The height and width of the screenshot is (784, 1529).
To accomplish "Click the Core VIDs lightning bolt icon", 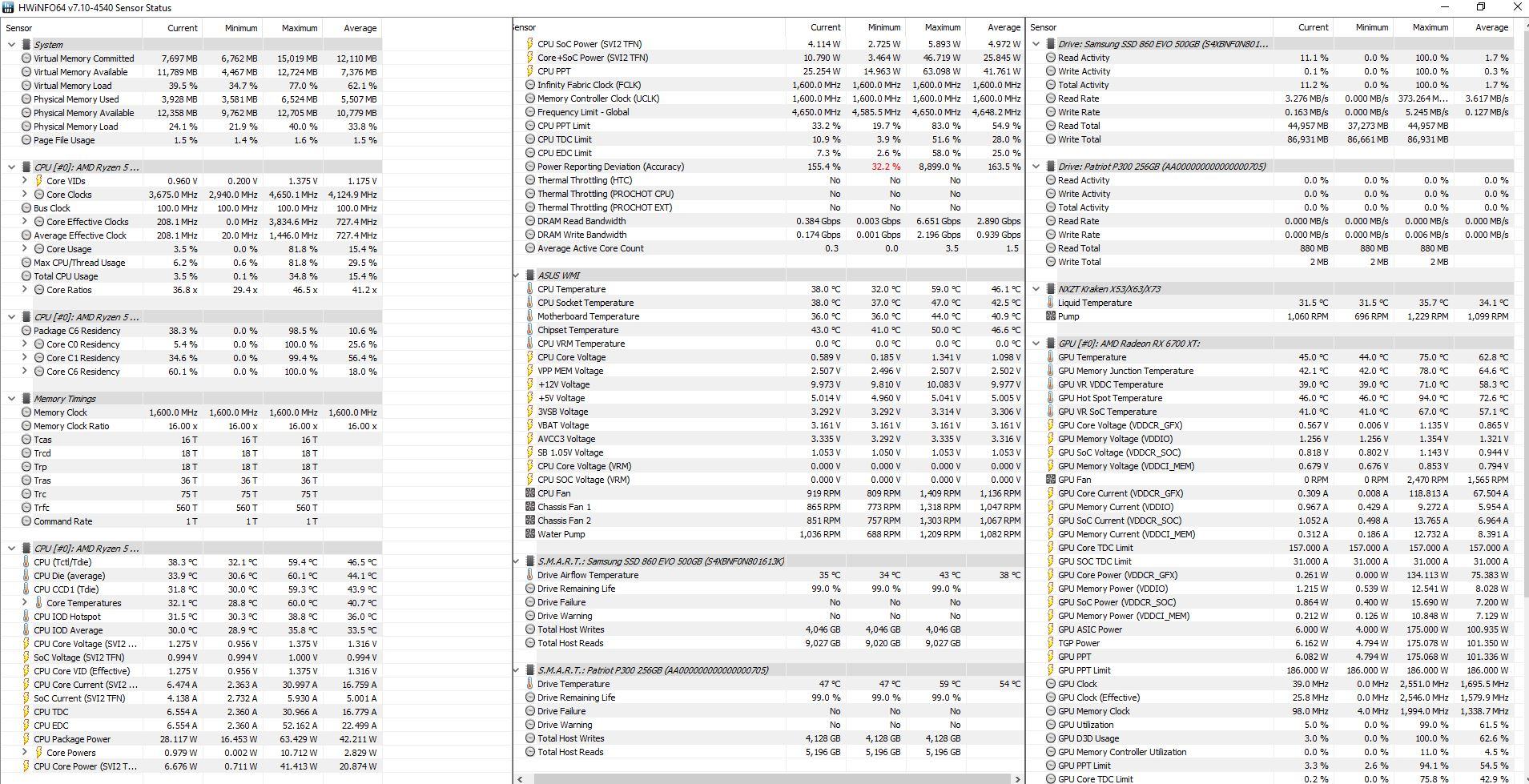I will tap(38, 181).
